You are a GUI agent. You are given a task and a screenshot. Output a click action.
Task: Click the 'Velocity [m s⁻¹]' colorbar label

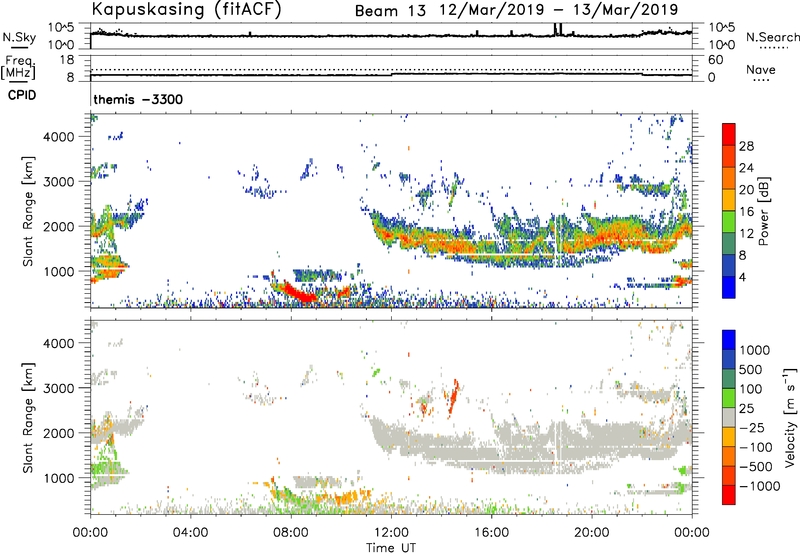pos(790,417)
